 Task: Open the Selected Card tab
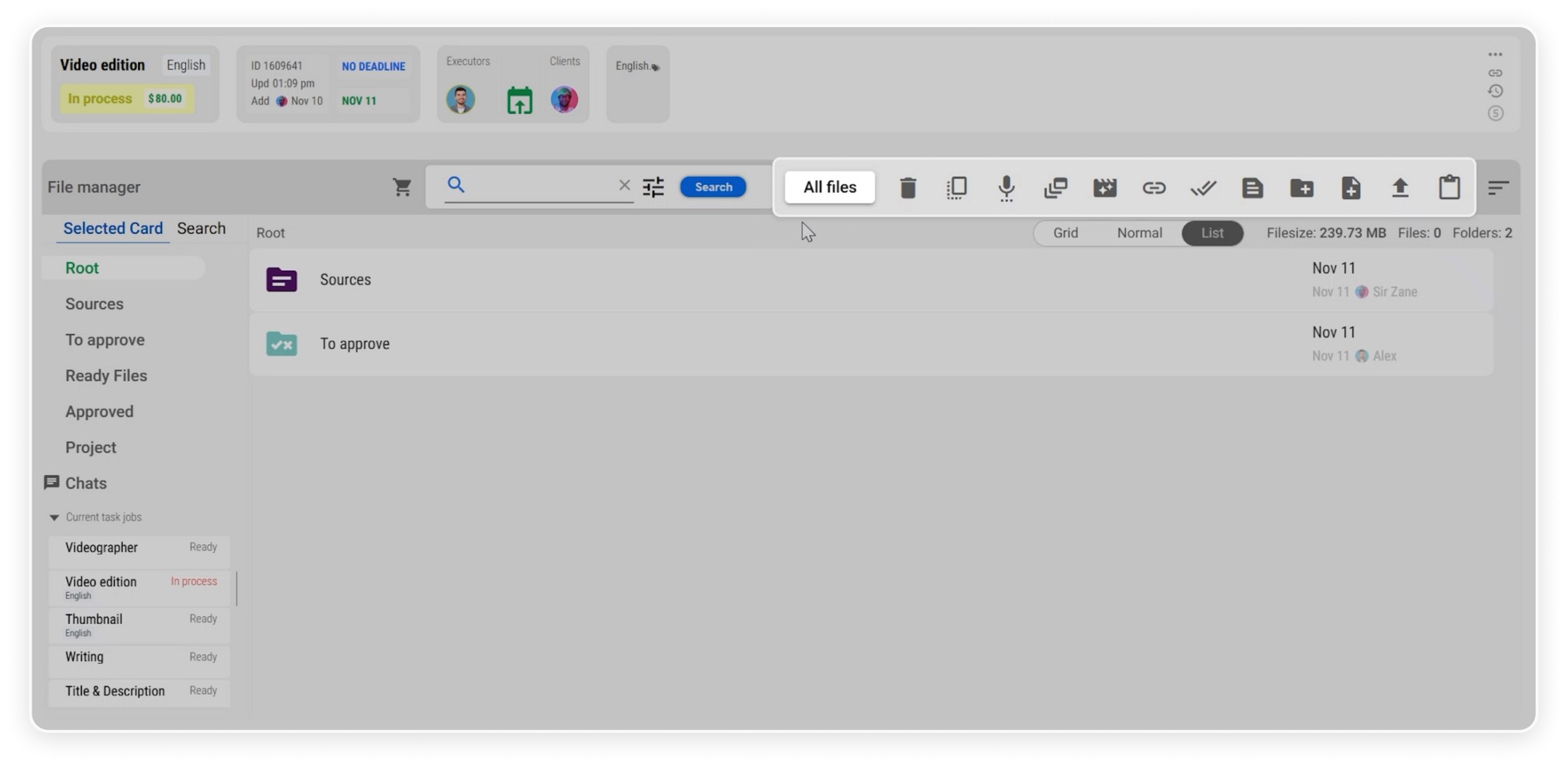click(x=113, y=229)
